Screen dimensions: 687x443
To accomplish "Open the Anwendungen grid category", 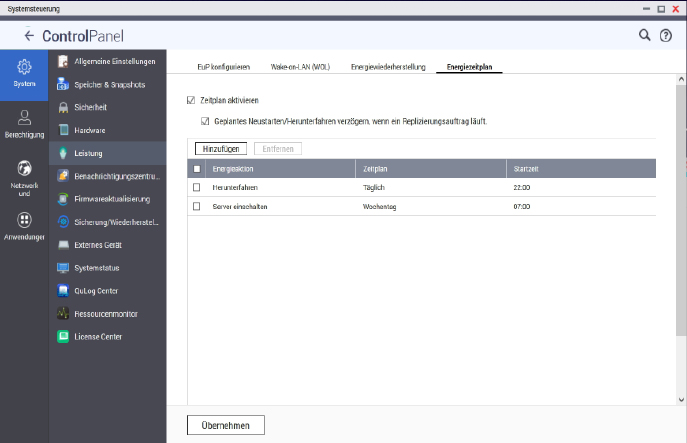I will 24,226.
